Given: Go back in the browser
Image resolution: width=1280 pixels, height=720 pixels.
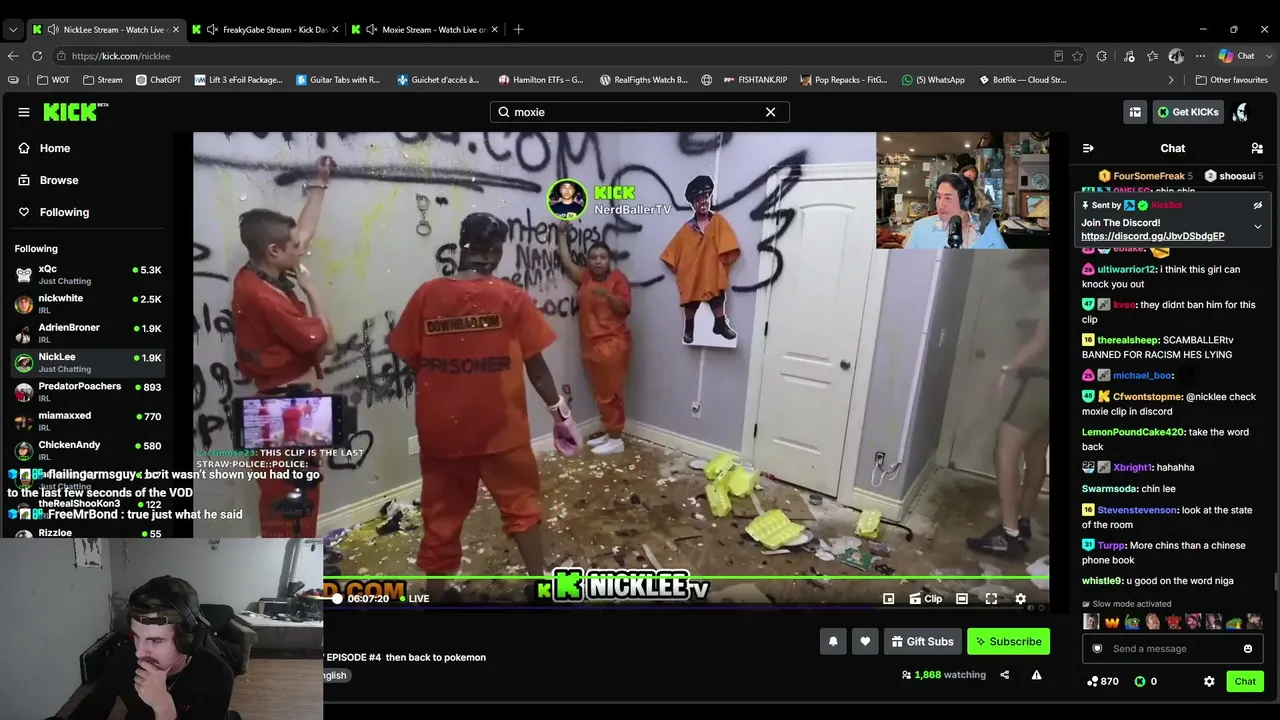Looking at the screenshot, I should 13,56.
